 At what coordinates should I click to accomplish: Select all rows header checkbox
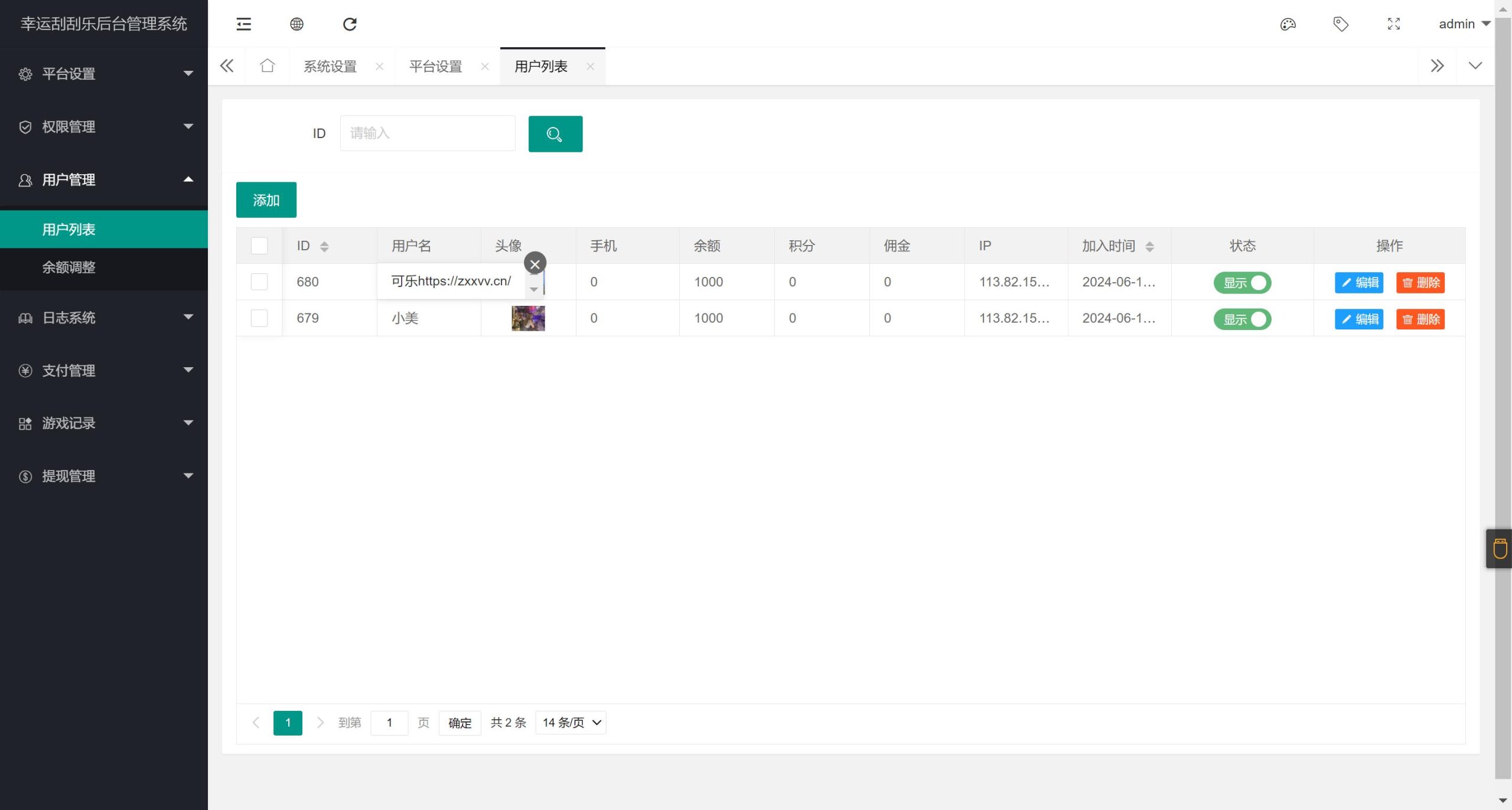pyautogui.click(x=259, y=246)
